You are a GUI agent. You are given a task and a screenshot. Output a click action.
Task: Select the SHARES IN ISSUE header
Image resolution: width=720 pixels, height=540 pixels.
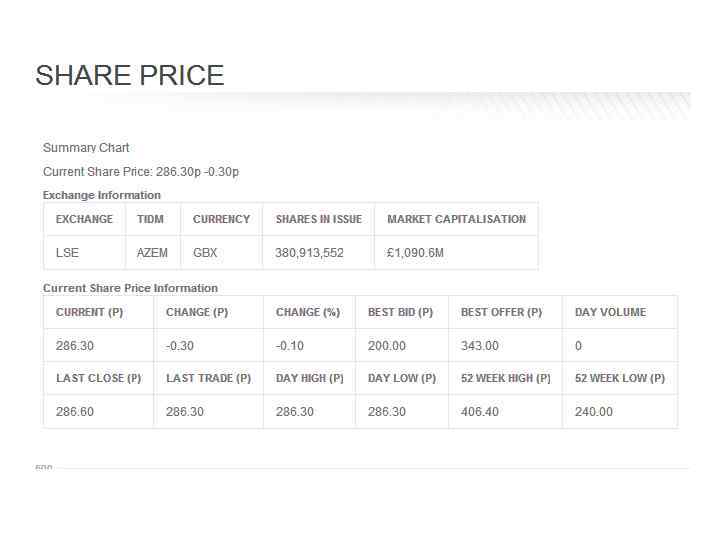coord(318,219)
